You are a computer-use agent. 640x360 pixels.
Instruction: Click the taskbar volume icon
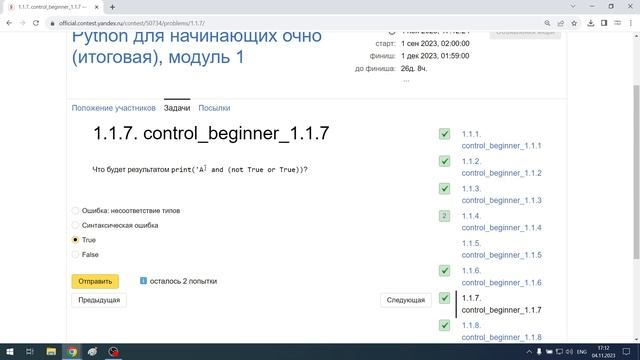[x=569, y=351]
